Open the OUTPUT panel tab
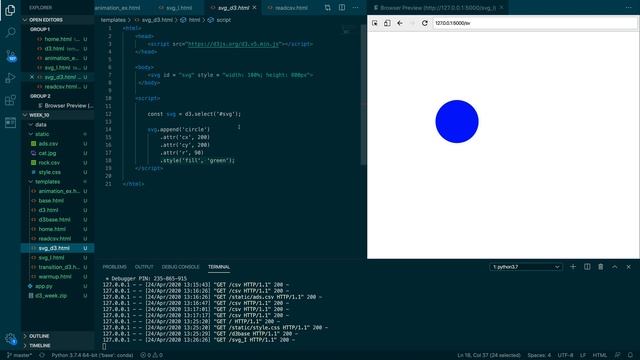Screen dimensions: 640x360 (x=144, y=267)
